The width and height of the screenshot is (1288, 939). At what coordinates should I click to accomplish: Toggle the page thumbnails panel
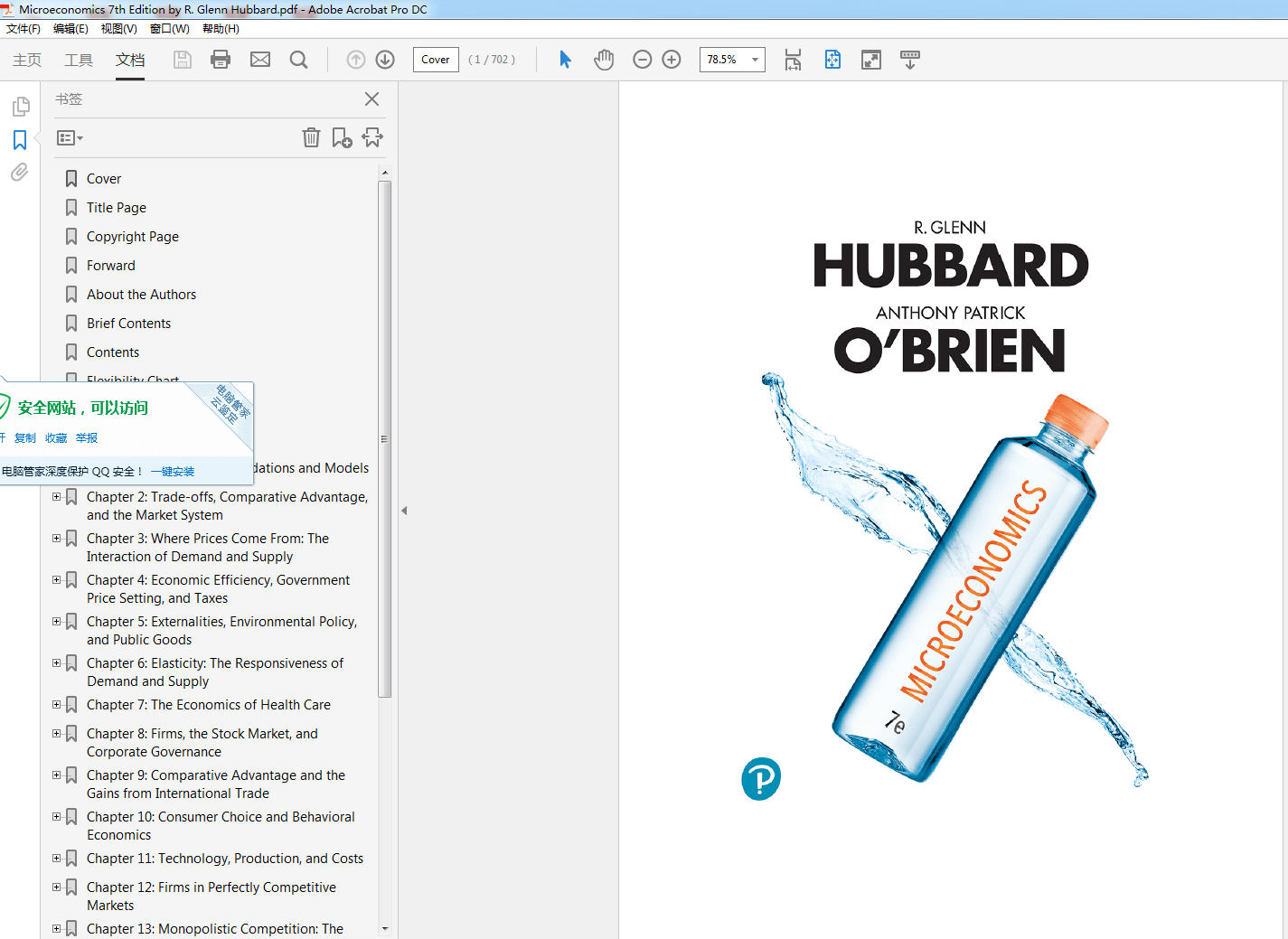click(x=20, y=107)
